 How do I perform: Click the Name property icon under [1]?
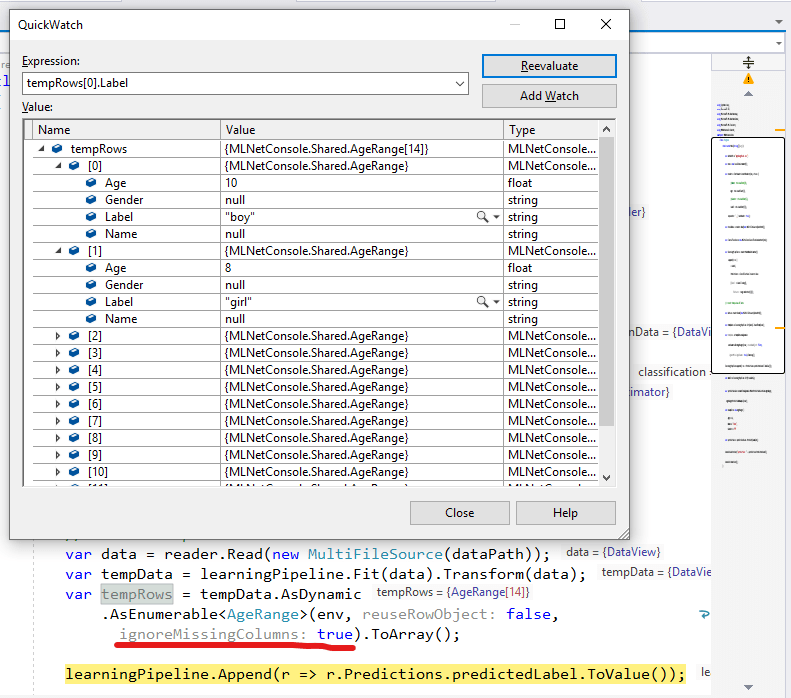(x=91, y=319)
